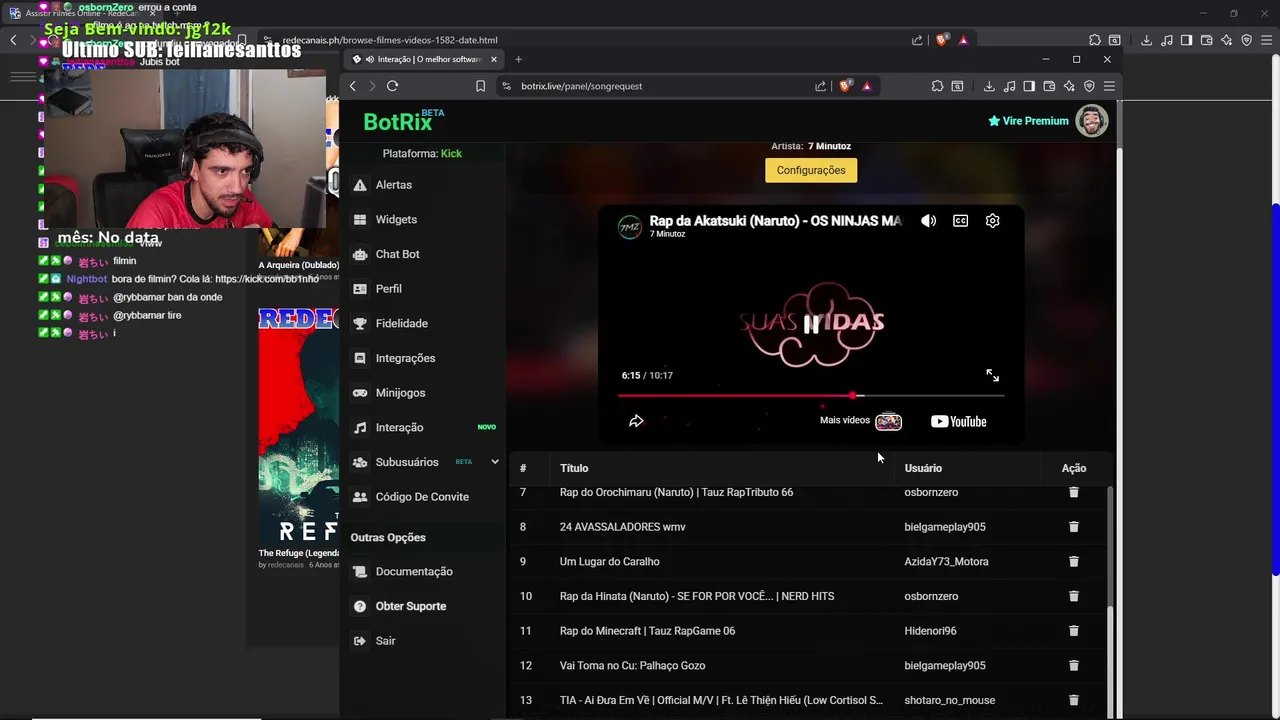Click Obter Suporte link
The image size is (1280, 720).
tap(410, 607)
